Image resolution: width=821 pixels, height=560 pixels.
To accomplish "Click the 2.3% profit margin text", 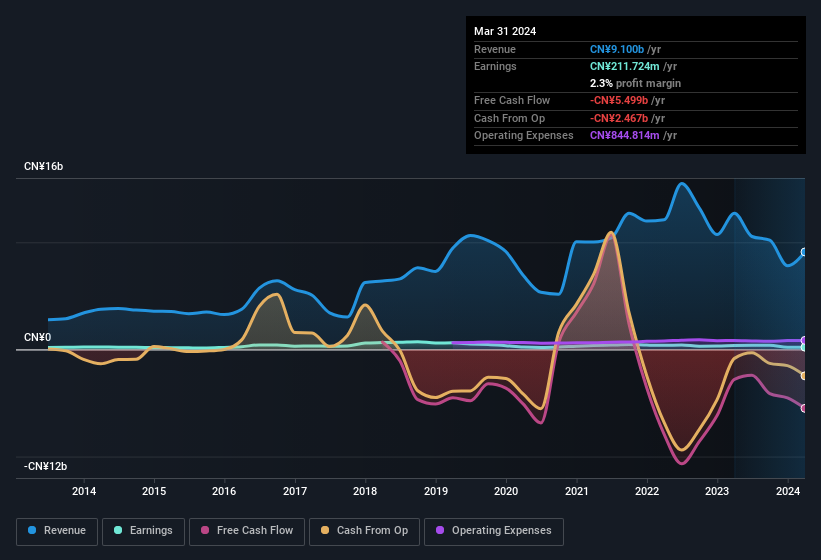I will coord(635,83).
